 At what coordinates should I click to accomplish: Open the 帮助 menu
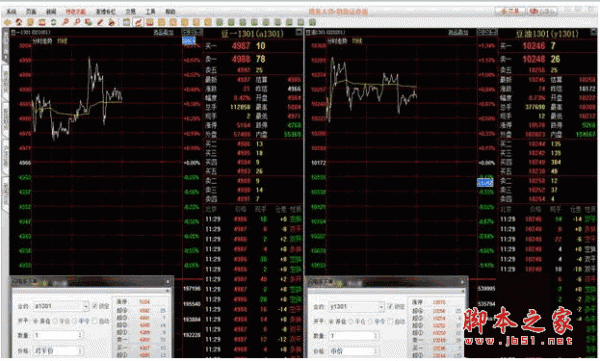point(170,12)
